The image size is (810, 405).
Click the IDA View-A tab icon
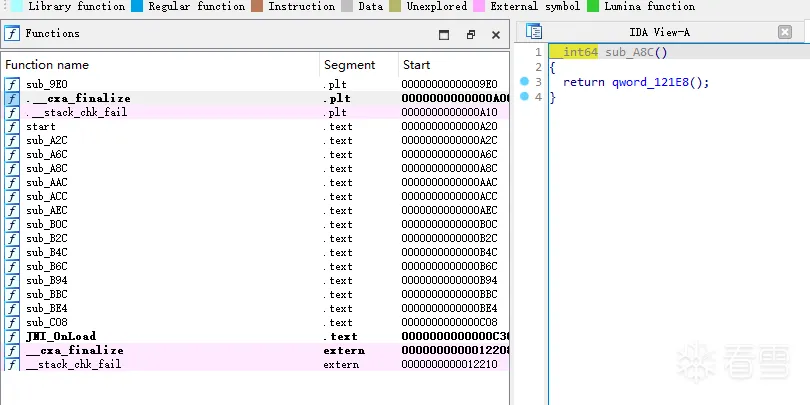click(x=534, y=32)
